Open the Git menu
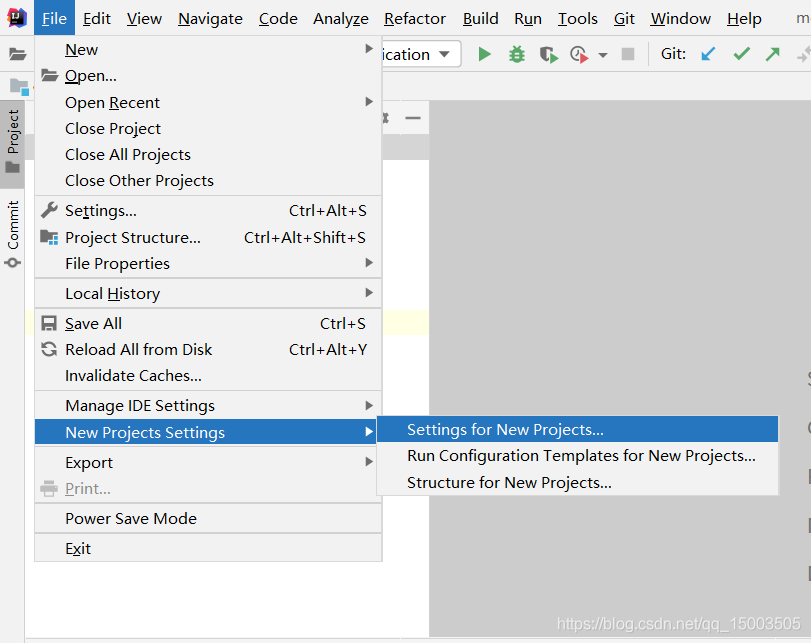 pos(624,19)
